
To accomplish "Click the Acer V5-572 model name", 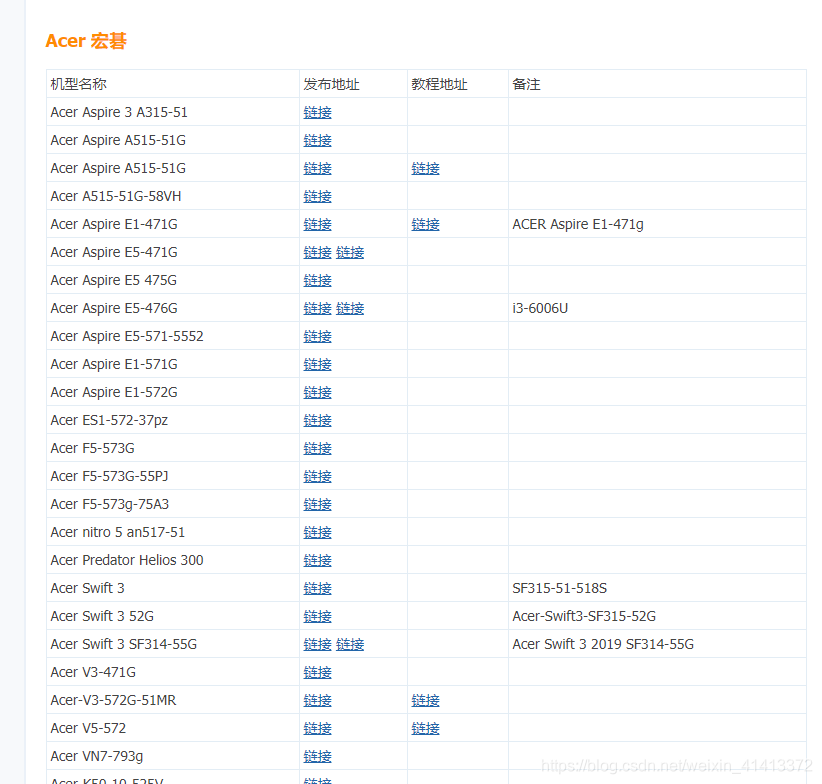I will click(88, 728).
